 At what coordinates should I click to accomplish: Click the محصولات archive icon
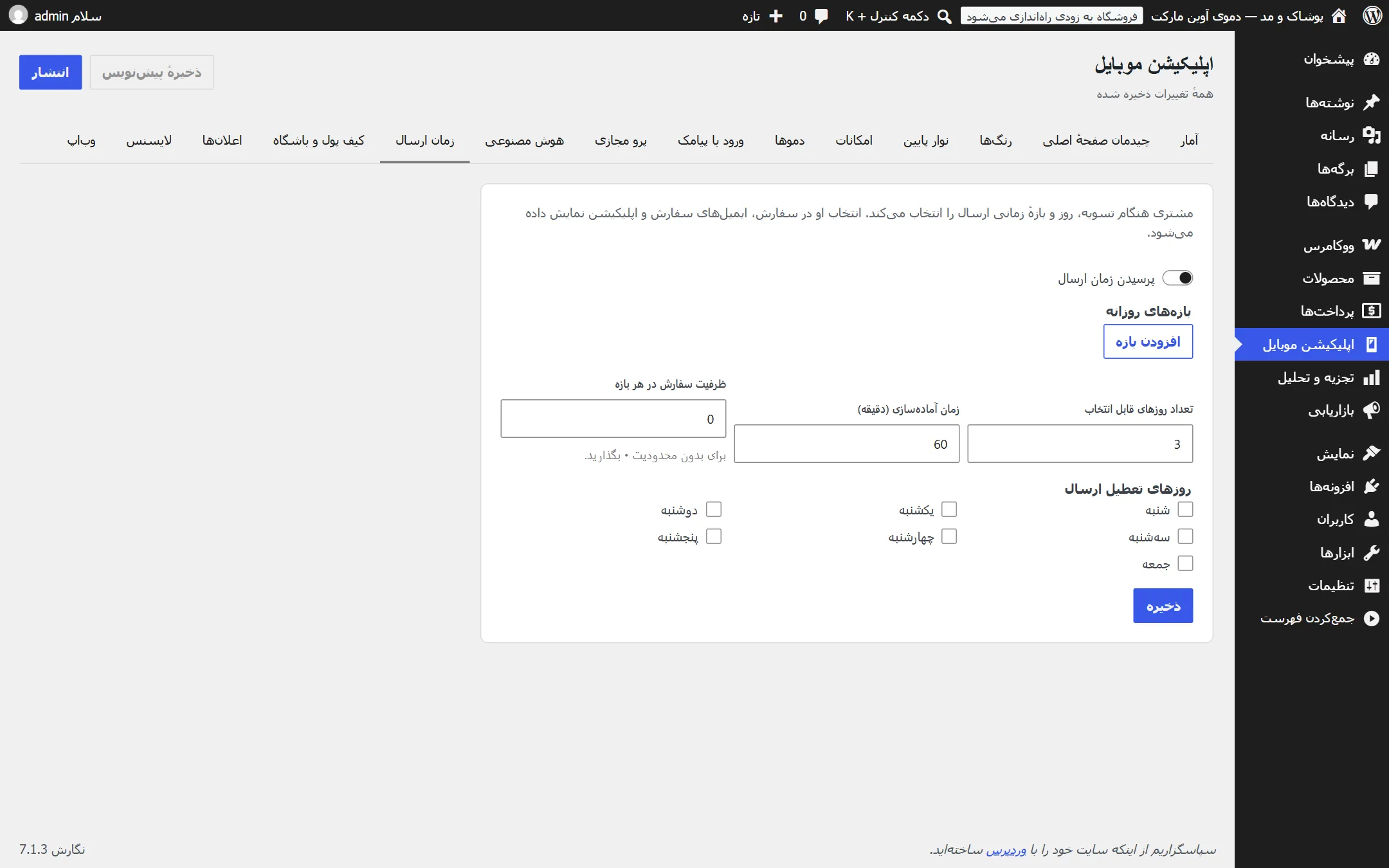coord(1372,278)
